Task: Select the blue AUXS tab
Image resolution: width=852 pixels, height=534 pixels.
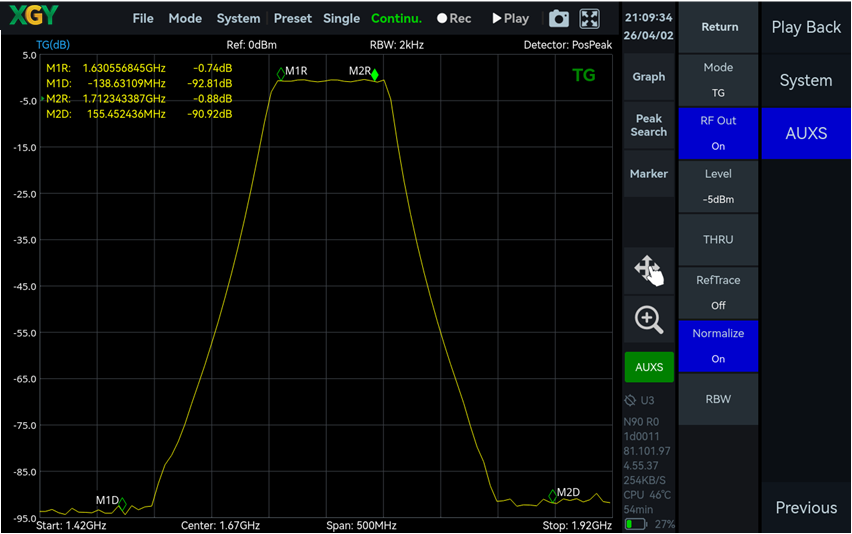Action: pyautogui.click(x=806, y=133)
